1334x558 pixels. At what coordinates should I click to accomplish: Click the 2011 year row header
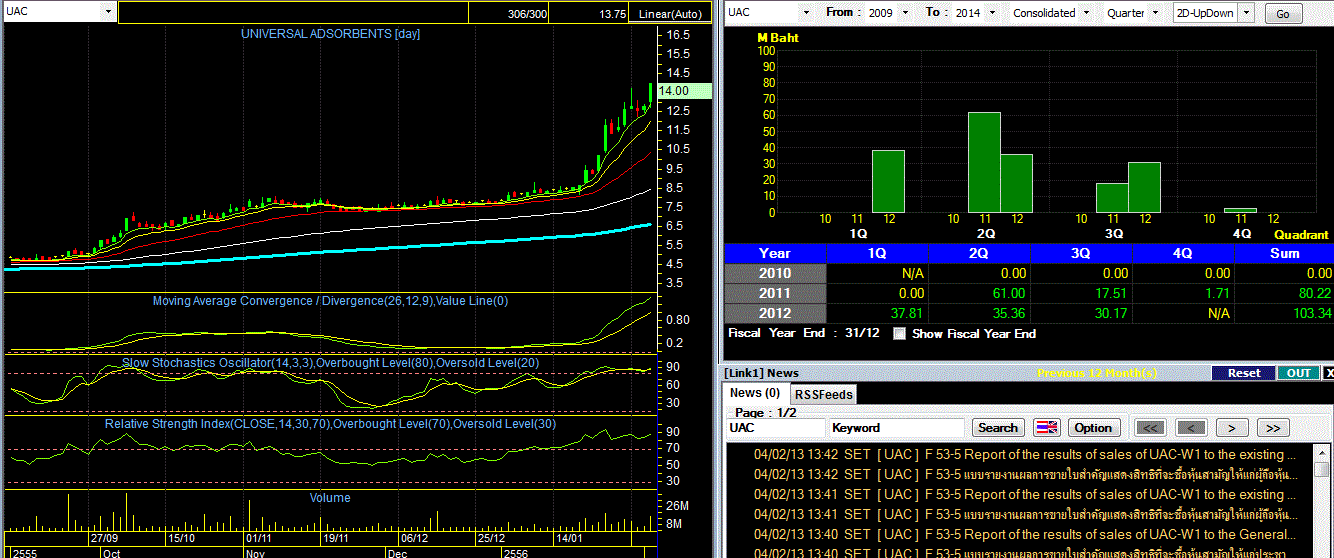click(x=775, y=293)
